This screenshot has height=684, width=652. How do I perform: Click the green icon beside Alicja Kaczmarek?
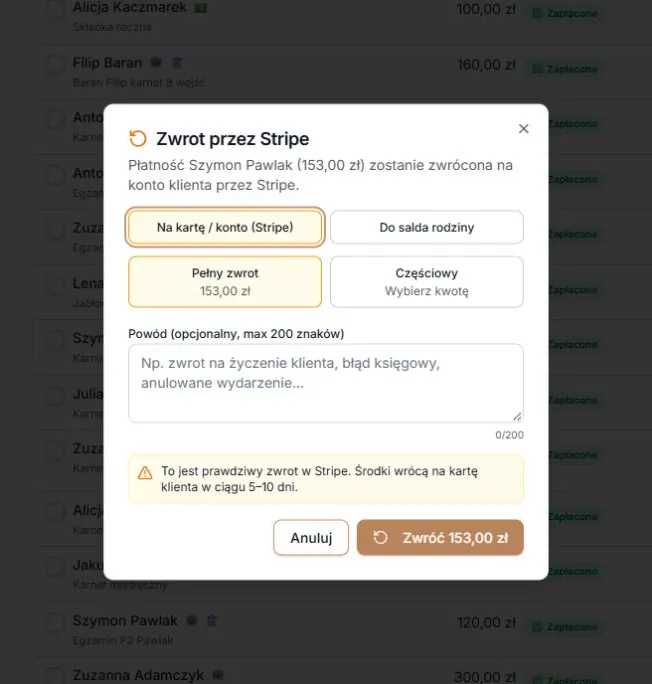point(201,8)
